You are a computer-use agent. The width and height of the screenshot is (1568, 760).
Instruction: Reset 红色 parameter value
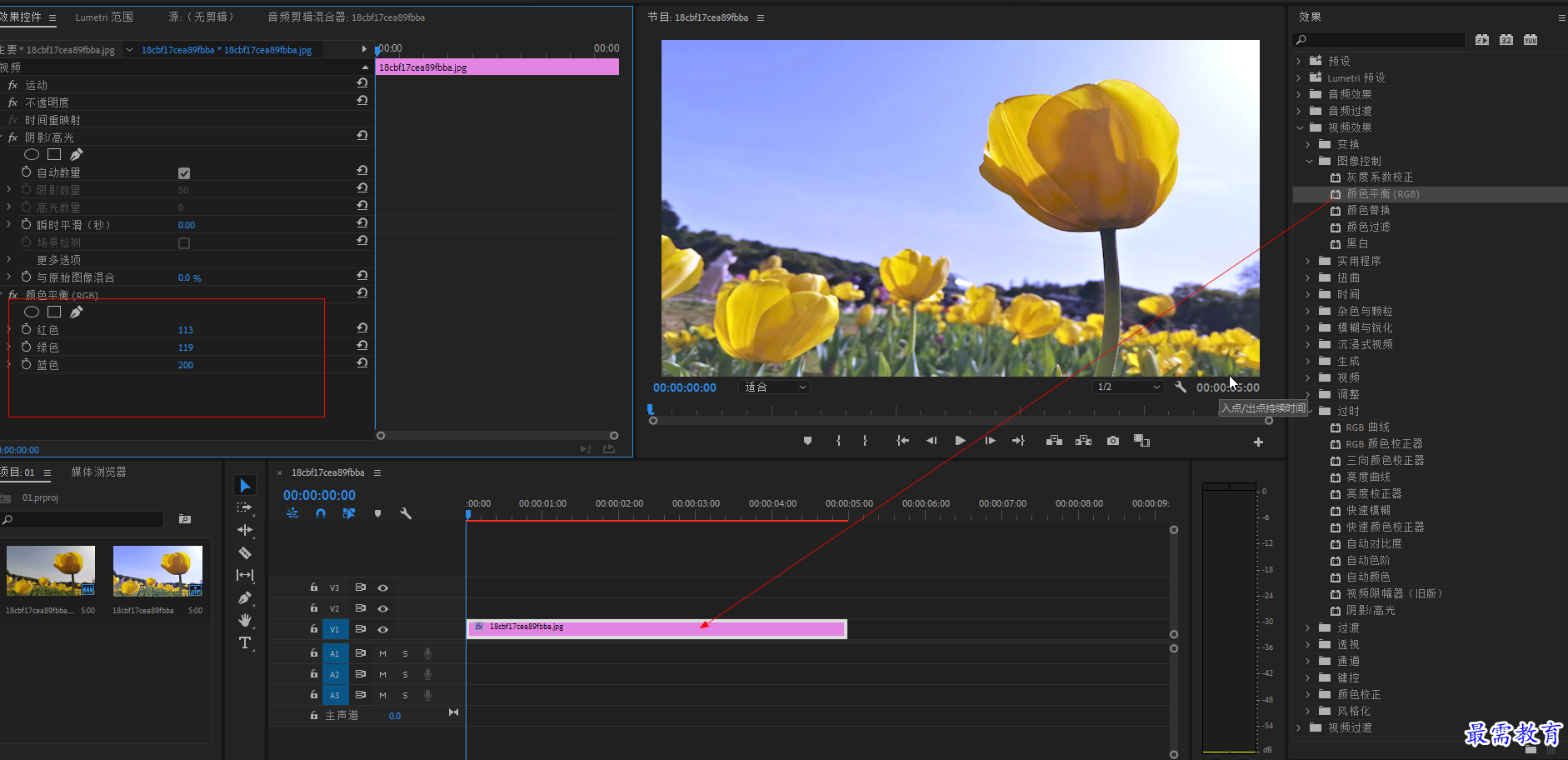coord(362,328)
